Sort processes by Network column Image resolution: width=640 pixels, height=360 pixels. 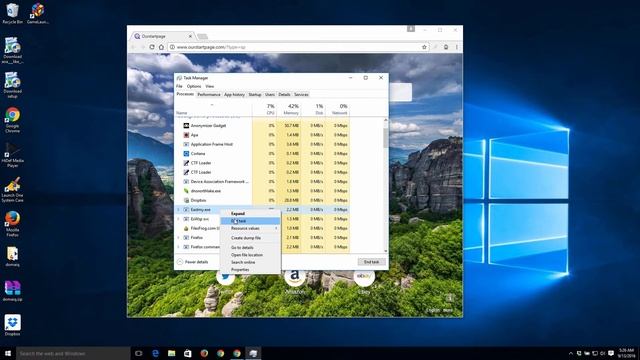[x=337, y=109]
